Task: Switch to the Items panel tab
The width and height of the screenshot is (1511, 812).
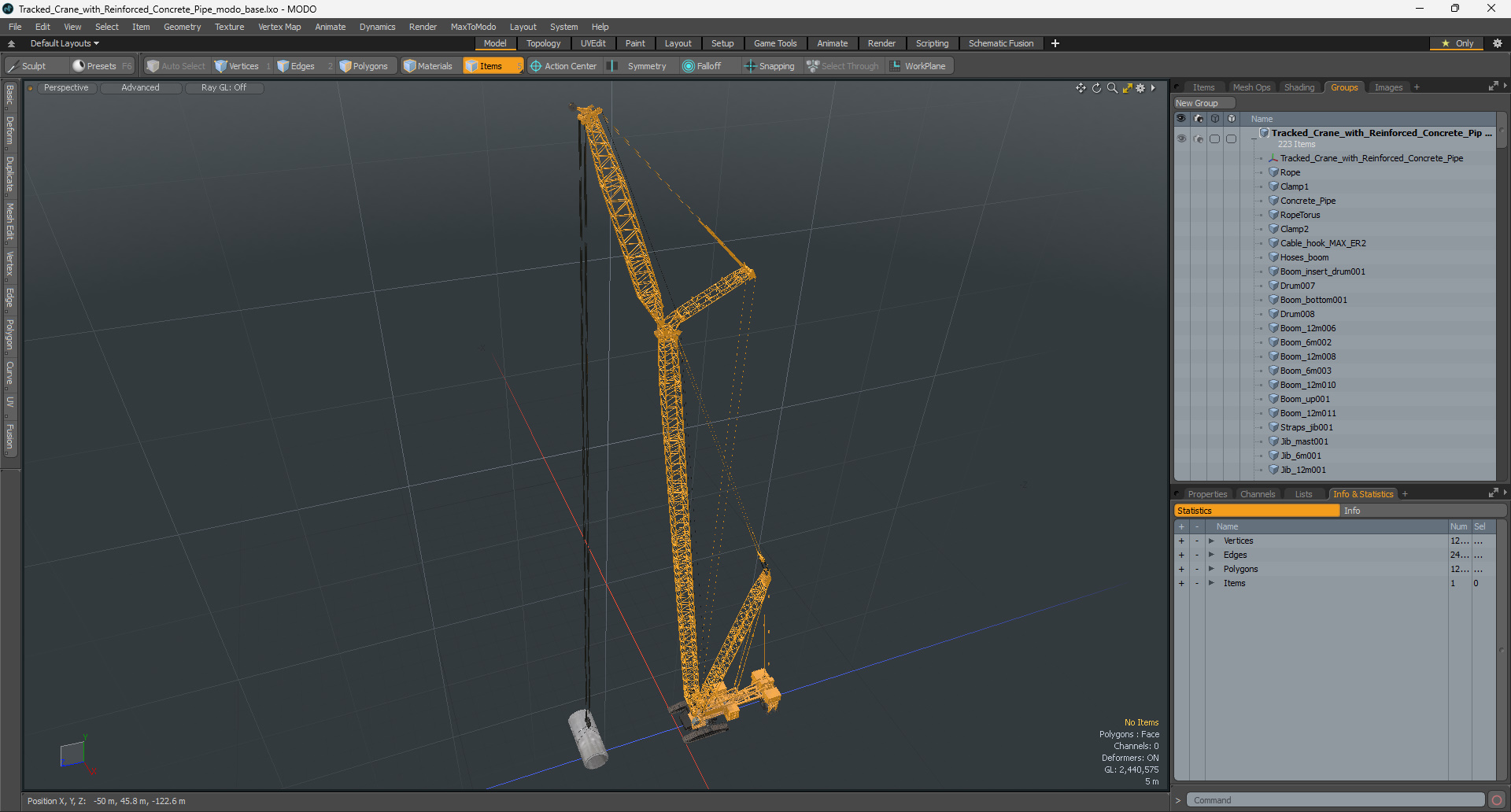Action: pos(1203,87)
